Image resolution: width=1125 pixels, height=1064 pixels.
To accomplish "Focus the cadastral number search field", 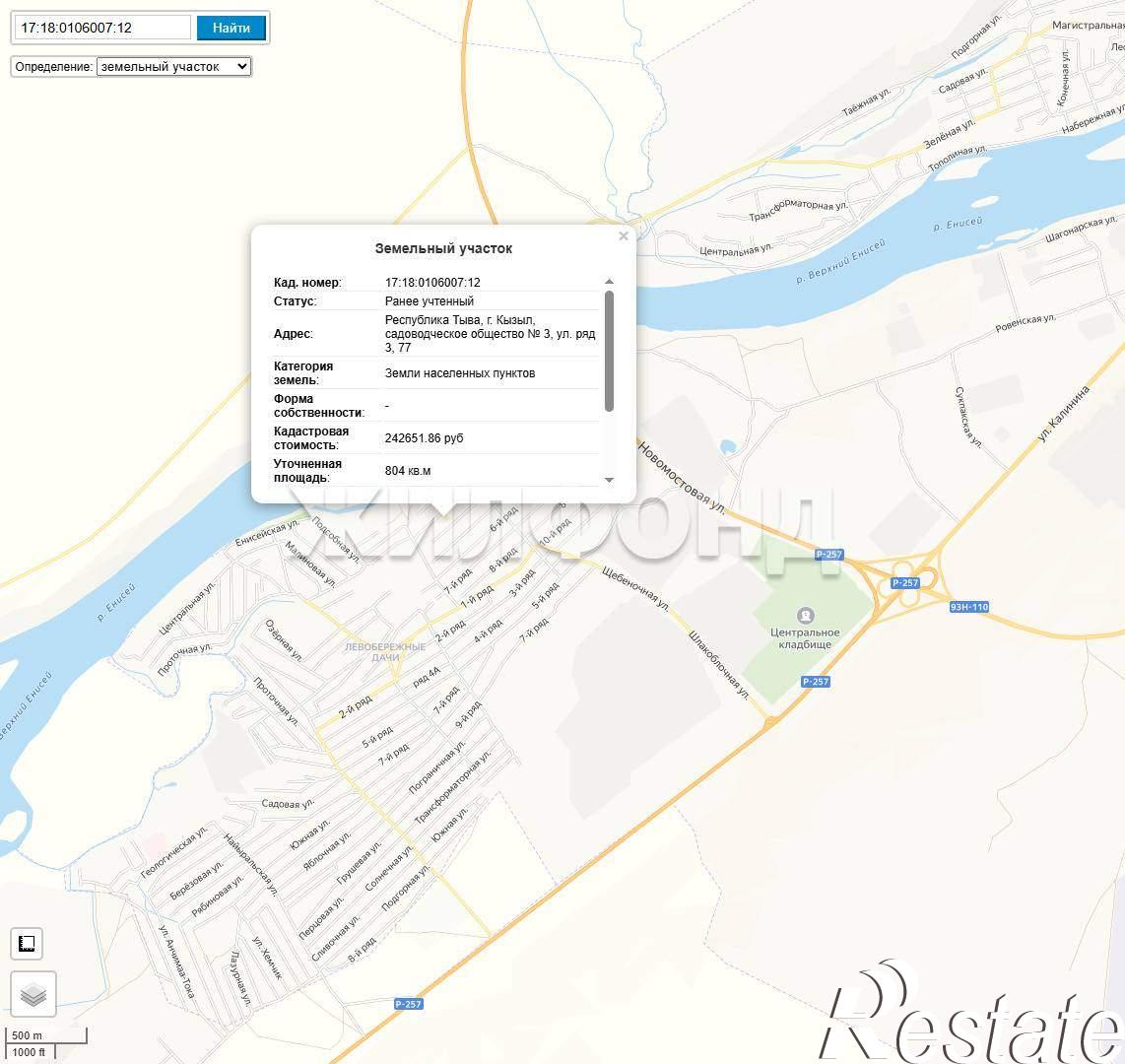I will [x=102, y=28].
